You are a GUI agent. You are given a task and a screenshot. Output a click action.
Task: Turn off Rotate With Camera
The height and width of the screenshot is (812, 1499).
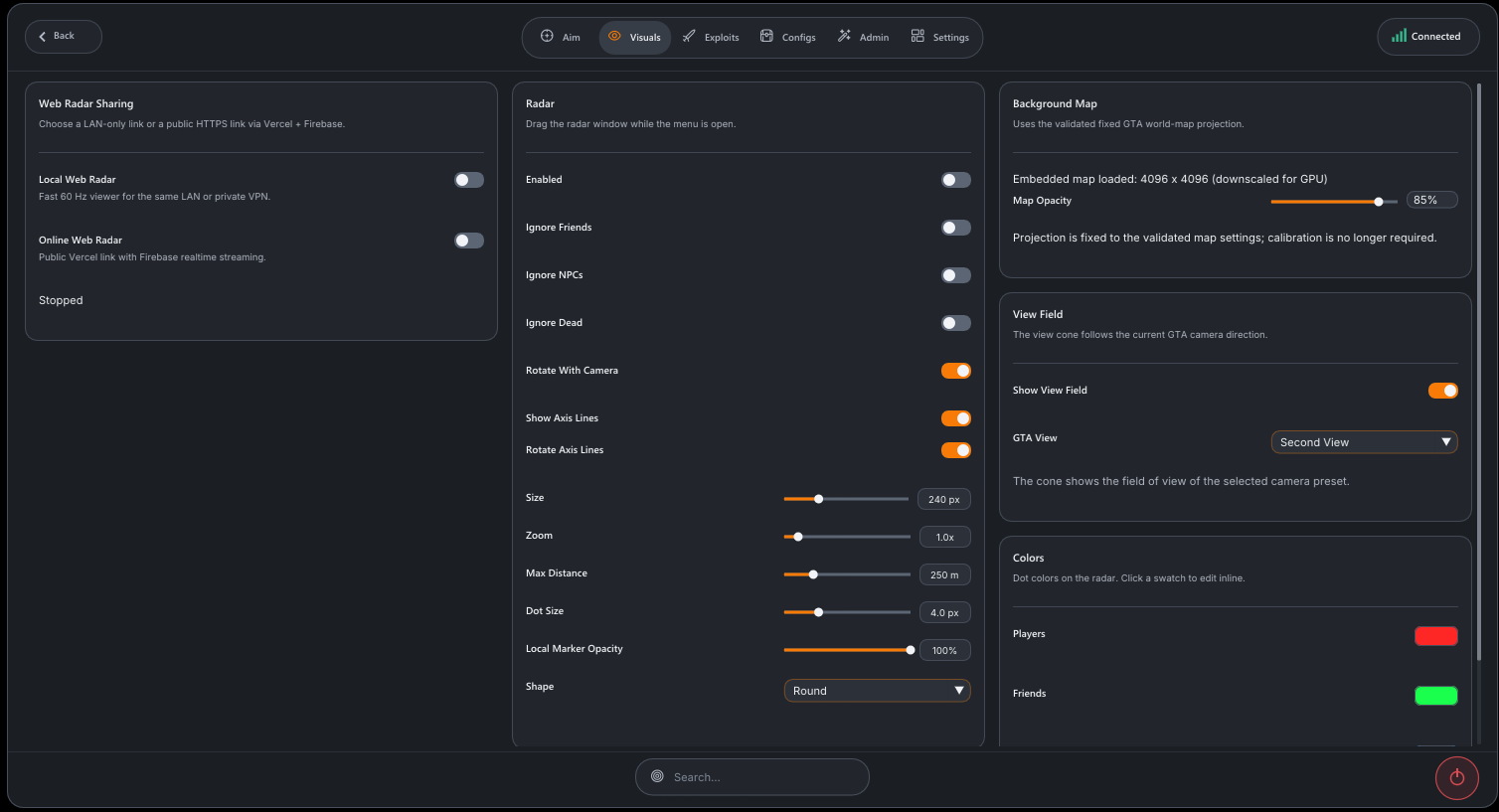(x=956, y=371)
